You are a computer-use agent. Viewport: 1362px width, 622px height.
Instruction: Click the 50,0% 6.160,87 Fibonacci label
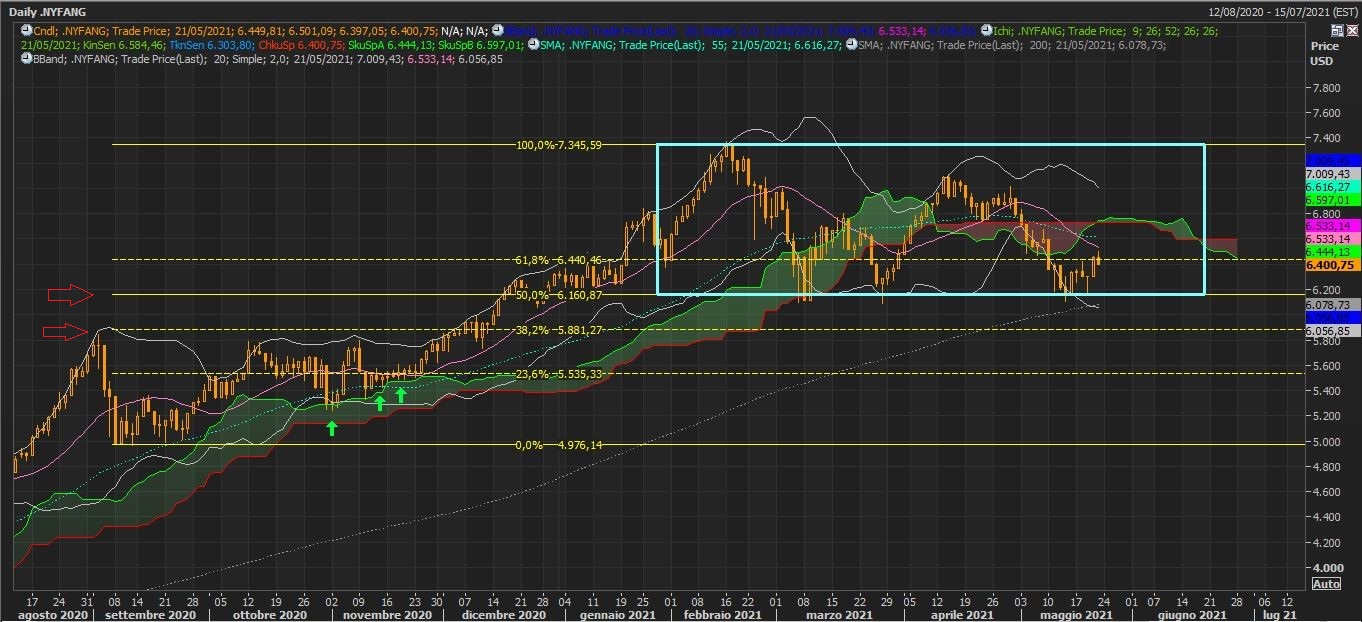[x=558, y=295]
